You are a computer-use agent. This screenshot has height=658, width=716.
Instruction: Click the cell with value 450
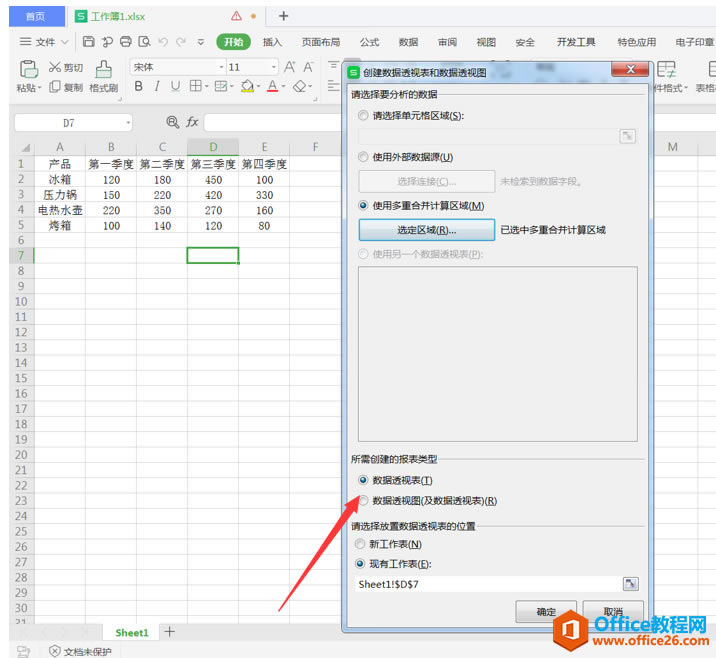(213, 180)
